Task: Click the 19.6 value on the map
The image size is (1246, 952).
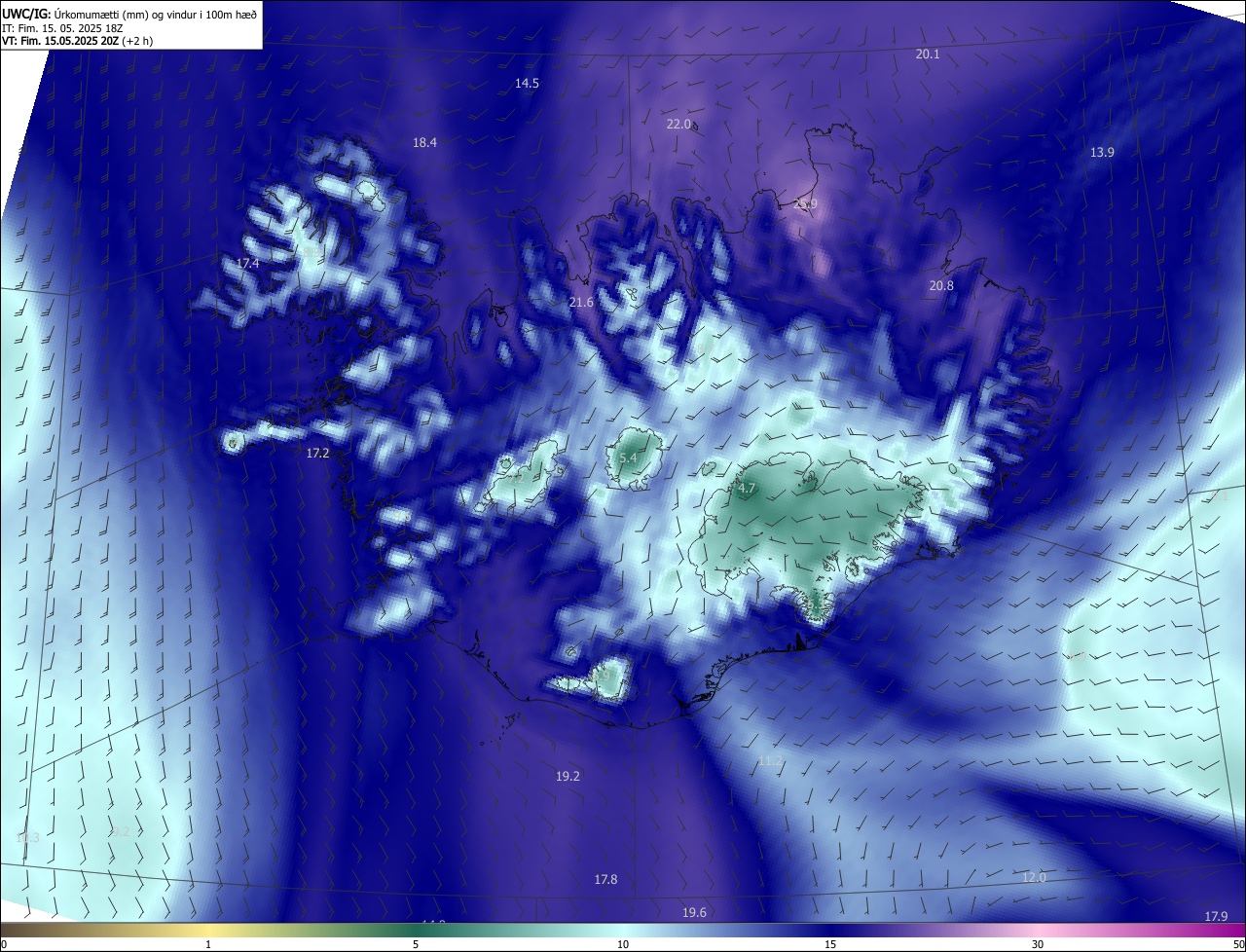Action: (694, 912)
